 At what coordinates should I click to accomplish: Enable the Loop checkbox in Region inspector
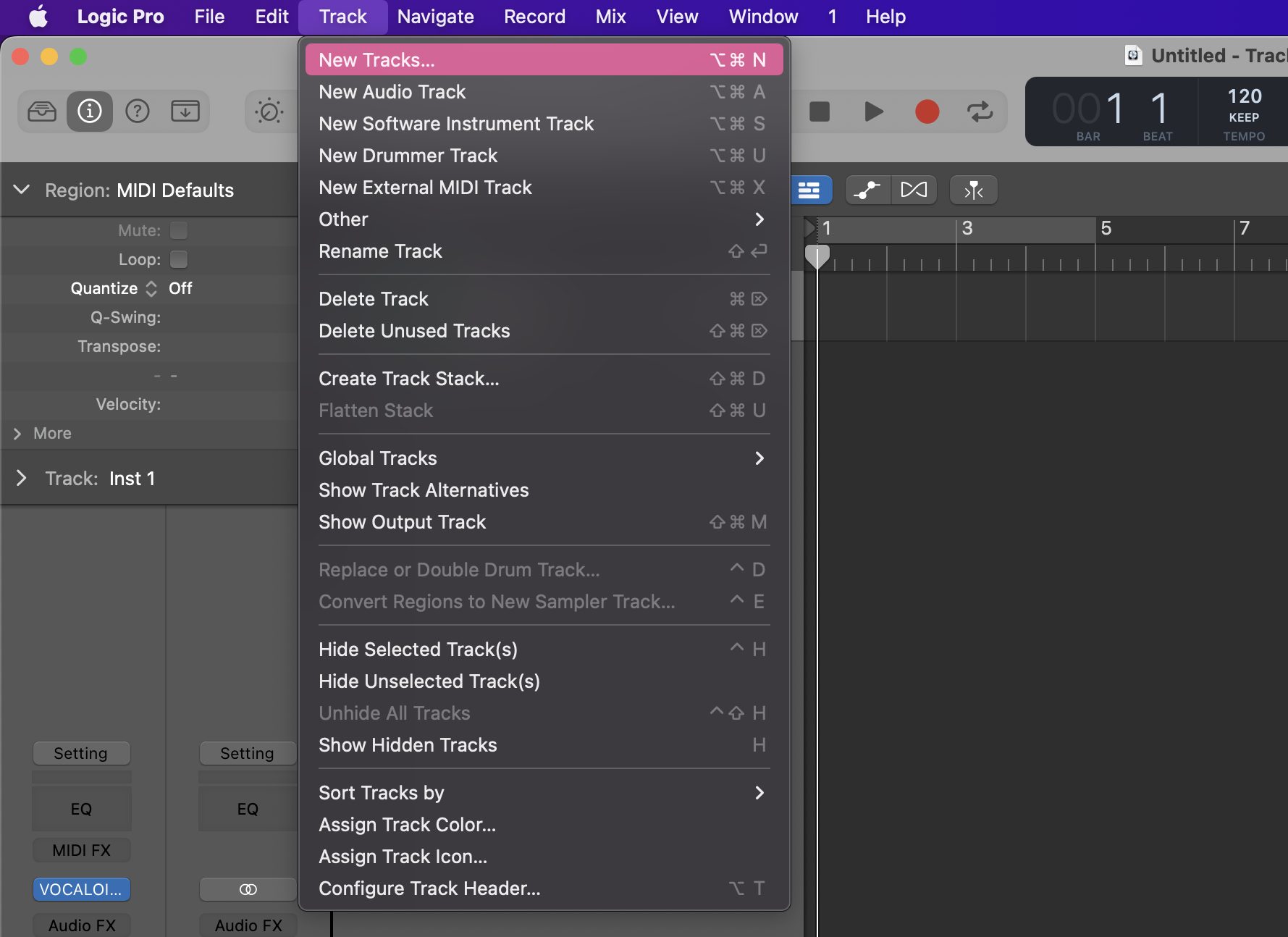tap(178, 259)
